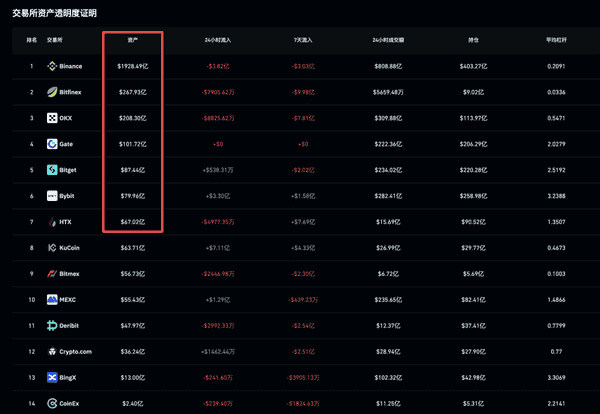600x414 pixels.
Task: Click the KuCoin logo icon
Action: point(53,246)
